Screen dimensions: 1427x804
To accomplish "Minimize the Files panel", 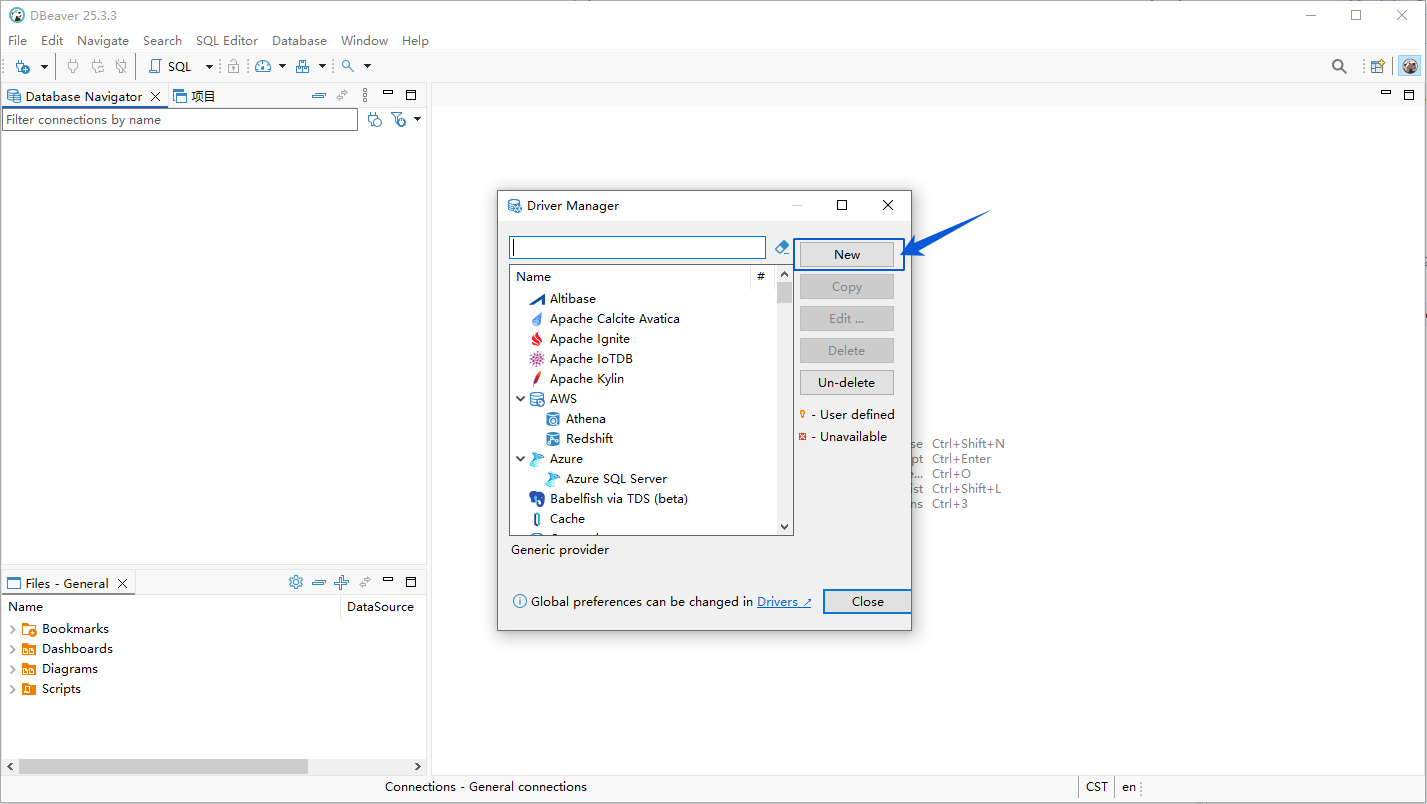I will [388, 580].
